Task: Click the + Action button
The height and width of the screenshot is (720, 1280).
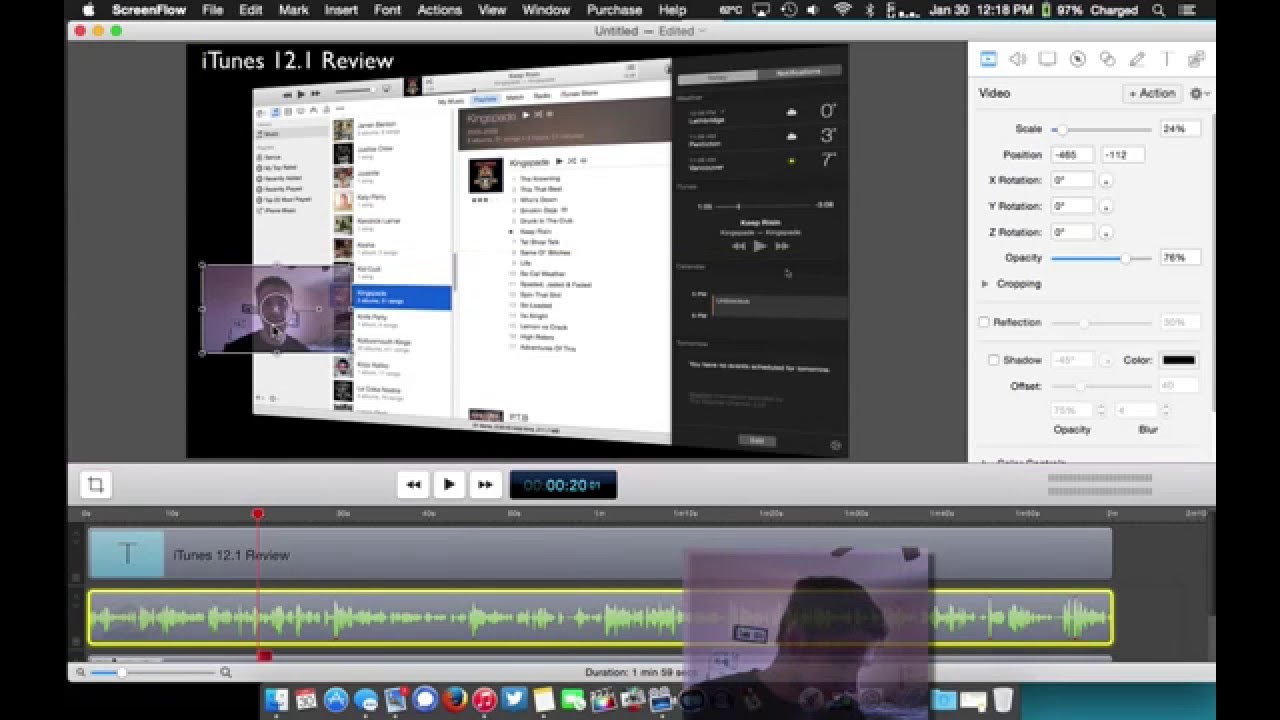Action: pyautogui.click(x=1152, y=93)
